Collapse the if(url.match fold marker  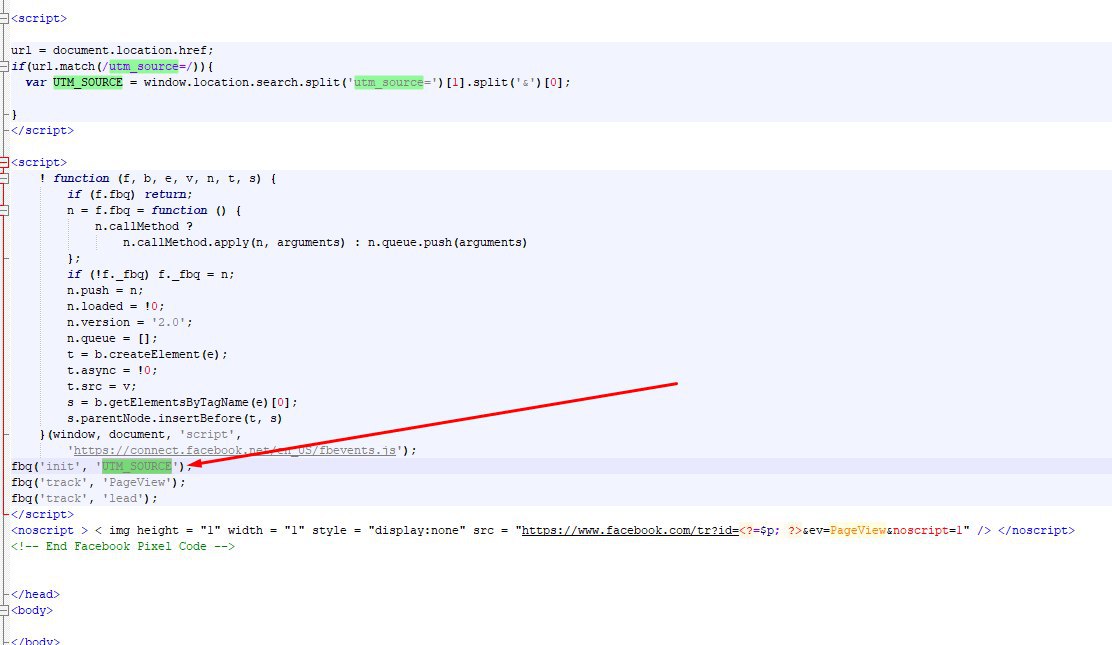pyautogui.click(x=4, y=67)
